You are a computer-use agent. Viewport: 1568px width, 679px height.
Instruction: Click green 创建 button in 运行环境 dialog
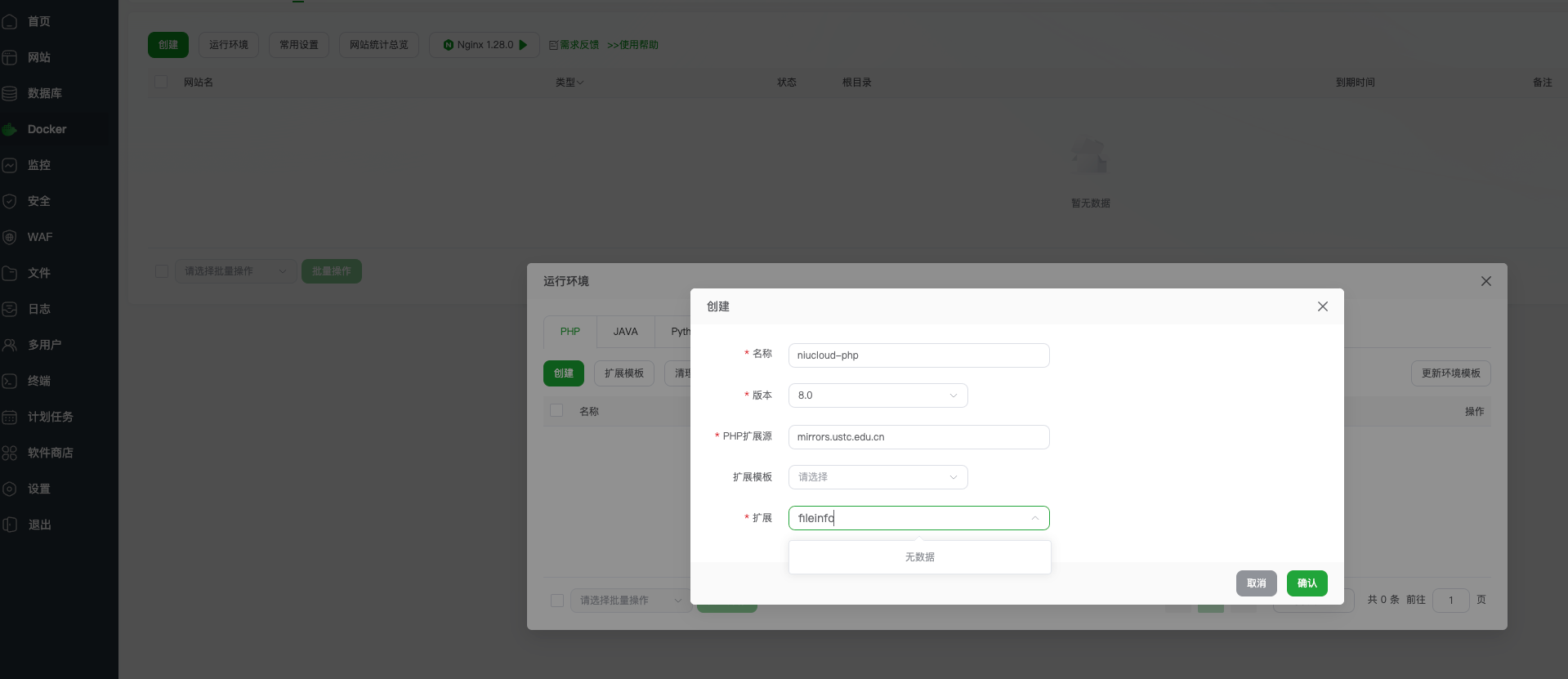point(564,373)
